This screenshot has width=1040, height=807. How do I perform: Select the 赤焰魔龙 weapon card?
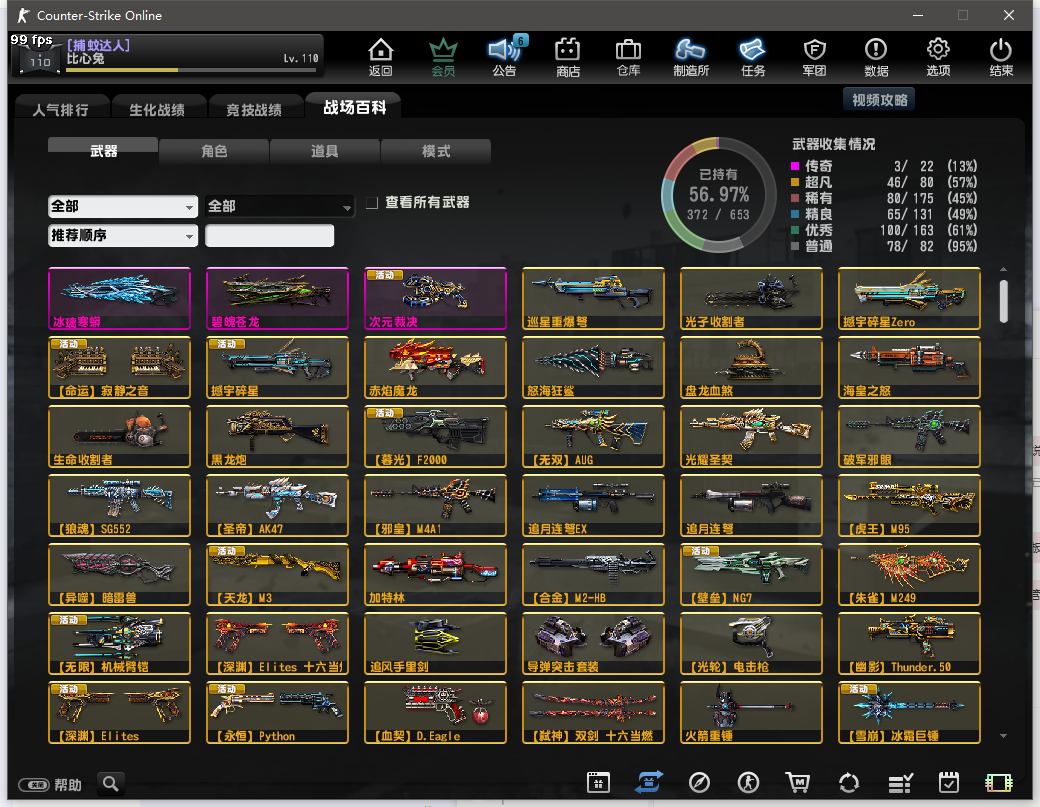pyautogui.click(x=435, y=367)
